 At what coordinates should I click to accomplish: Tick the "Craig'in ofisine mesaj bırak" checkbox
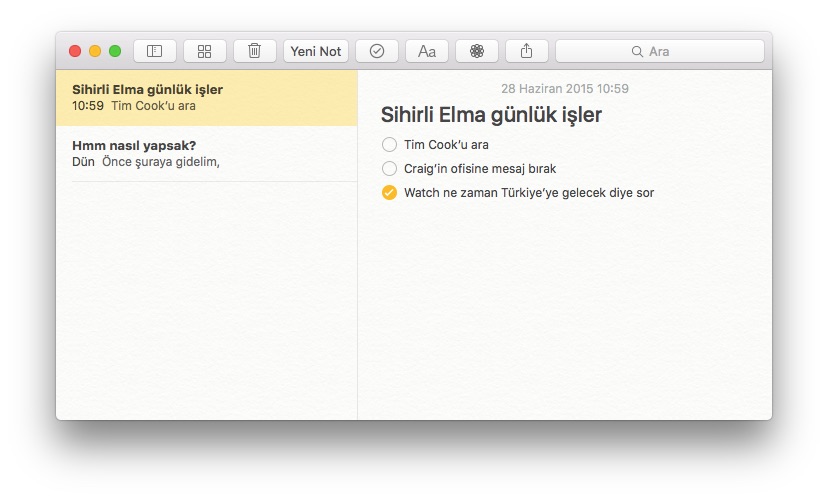click(x=389, y=169)
